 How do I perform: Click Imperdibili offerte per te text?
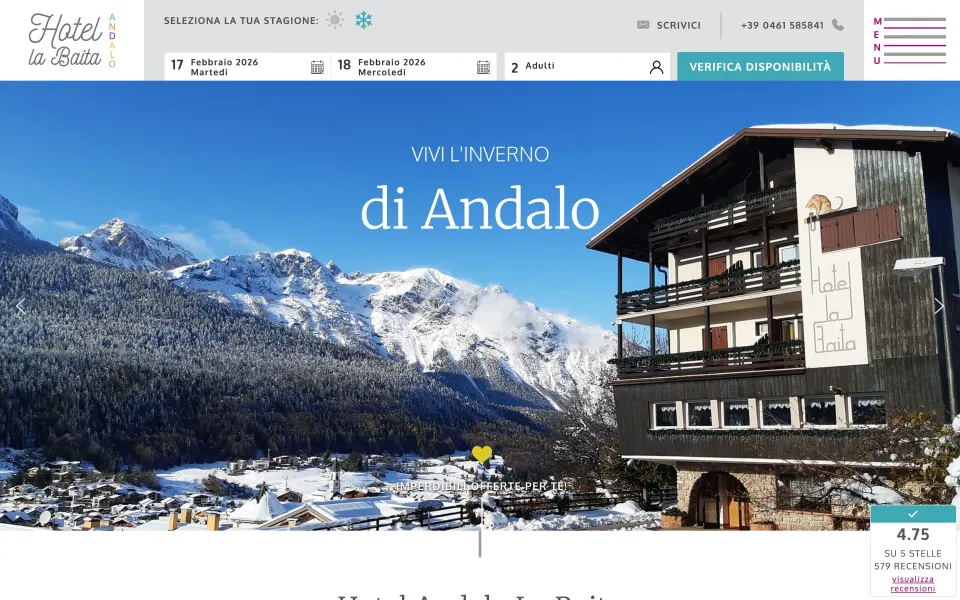pyautogui.click(x=481, y=486)
